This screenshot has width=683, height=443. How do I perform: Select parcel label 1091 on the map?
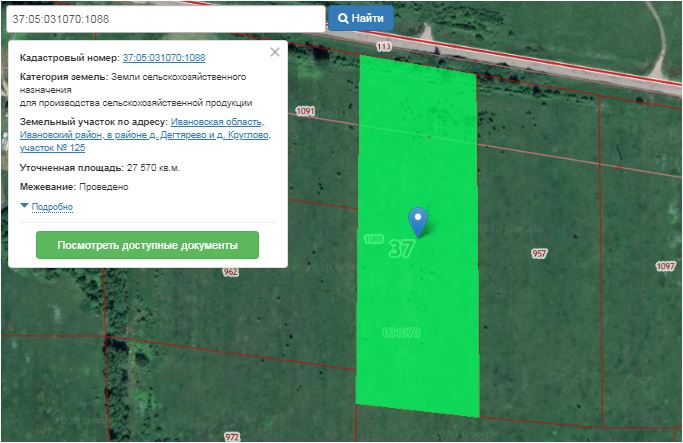tap(306, 110)
